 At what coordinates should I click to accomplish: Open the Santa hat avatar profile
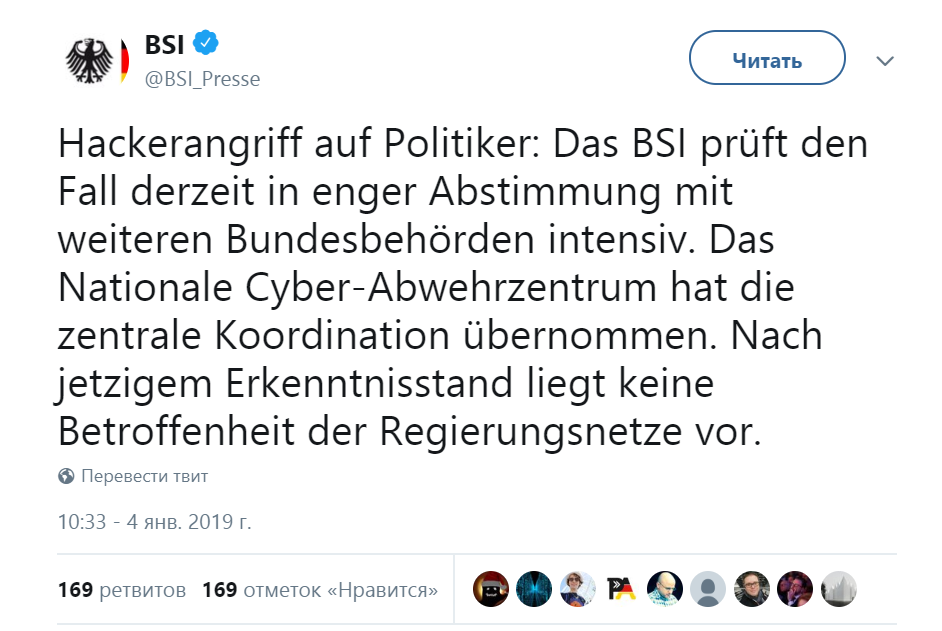pyautogui.click(x=491, y=589)
